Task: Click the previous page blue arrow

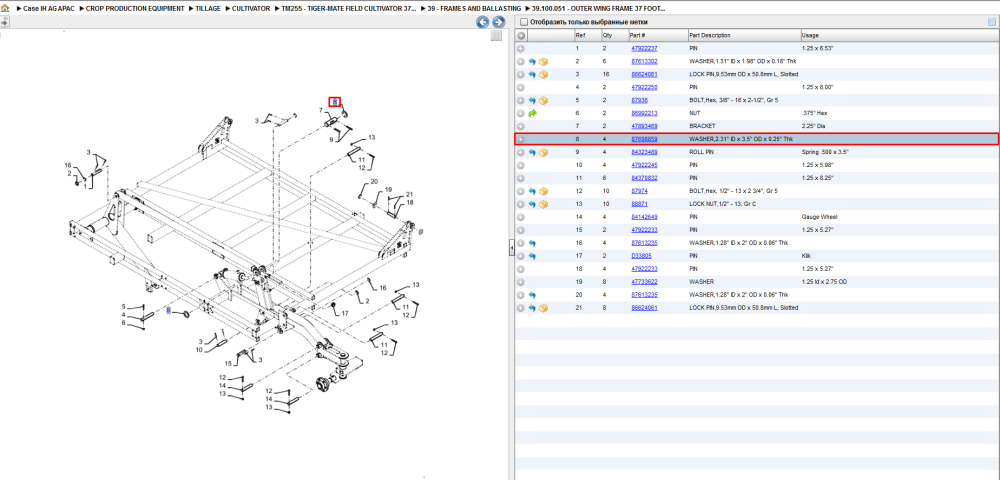Action: [x=483, y=22]
